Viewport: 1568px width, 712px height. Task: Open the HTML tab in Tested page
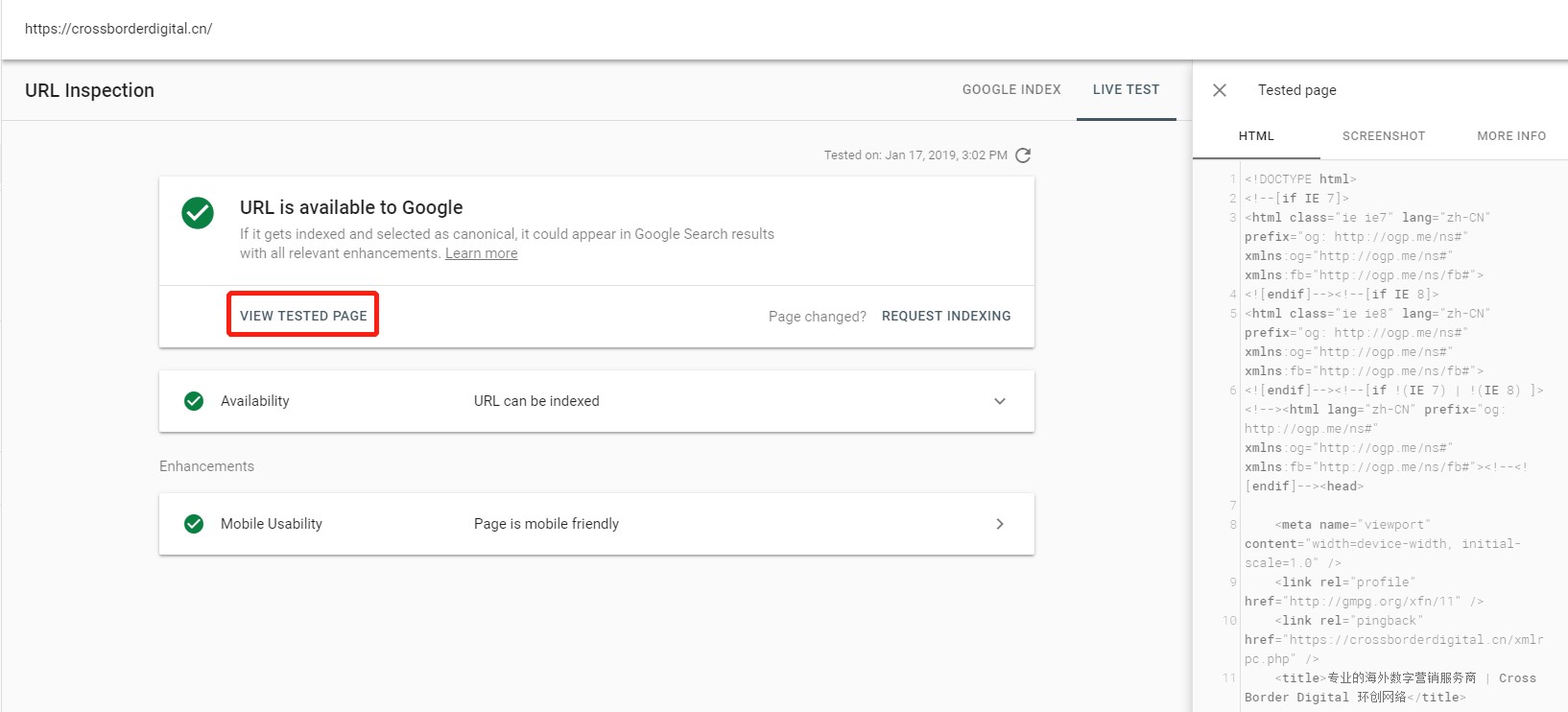click(1256, 136)
